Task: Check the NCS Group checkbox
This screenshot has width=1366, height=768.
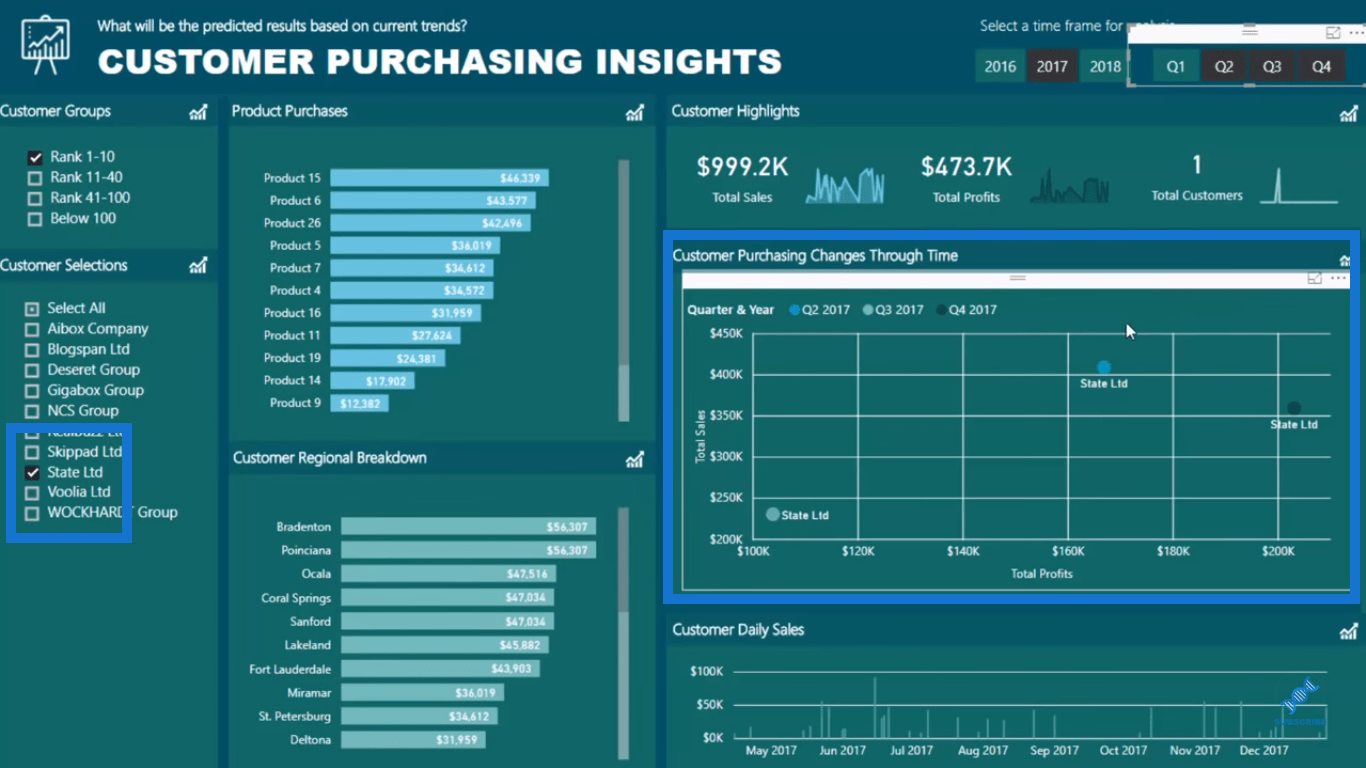Action: [32, 412]
